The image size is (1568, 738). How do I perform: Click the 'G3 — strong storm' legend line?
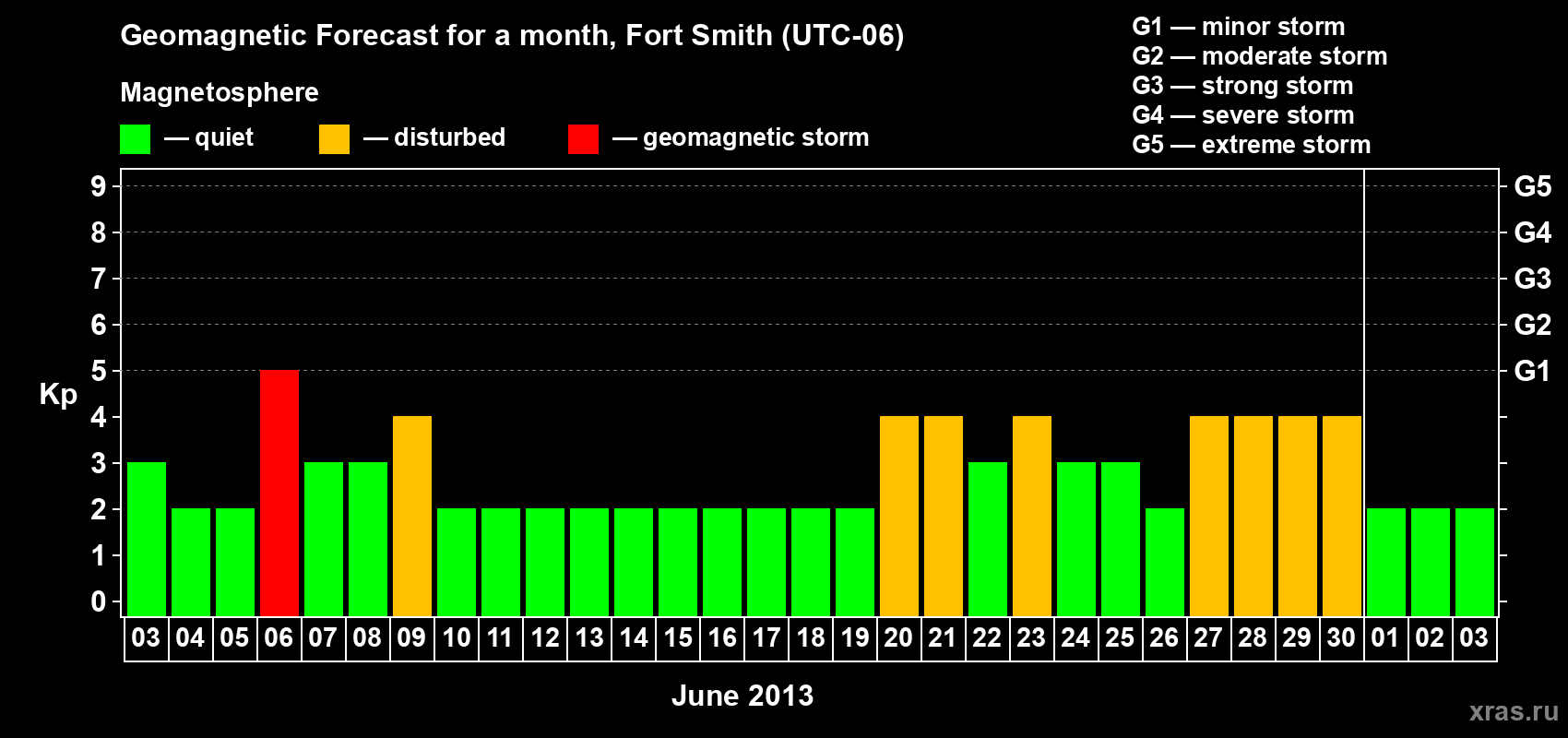pyautogui.click(x=1242, y=86)
